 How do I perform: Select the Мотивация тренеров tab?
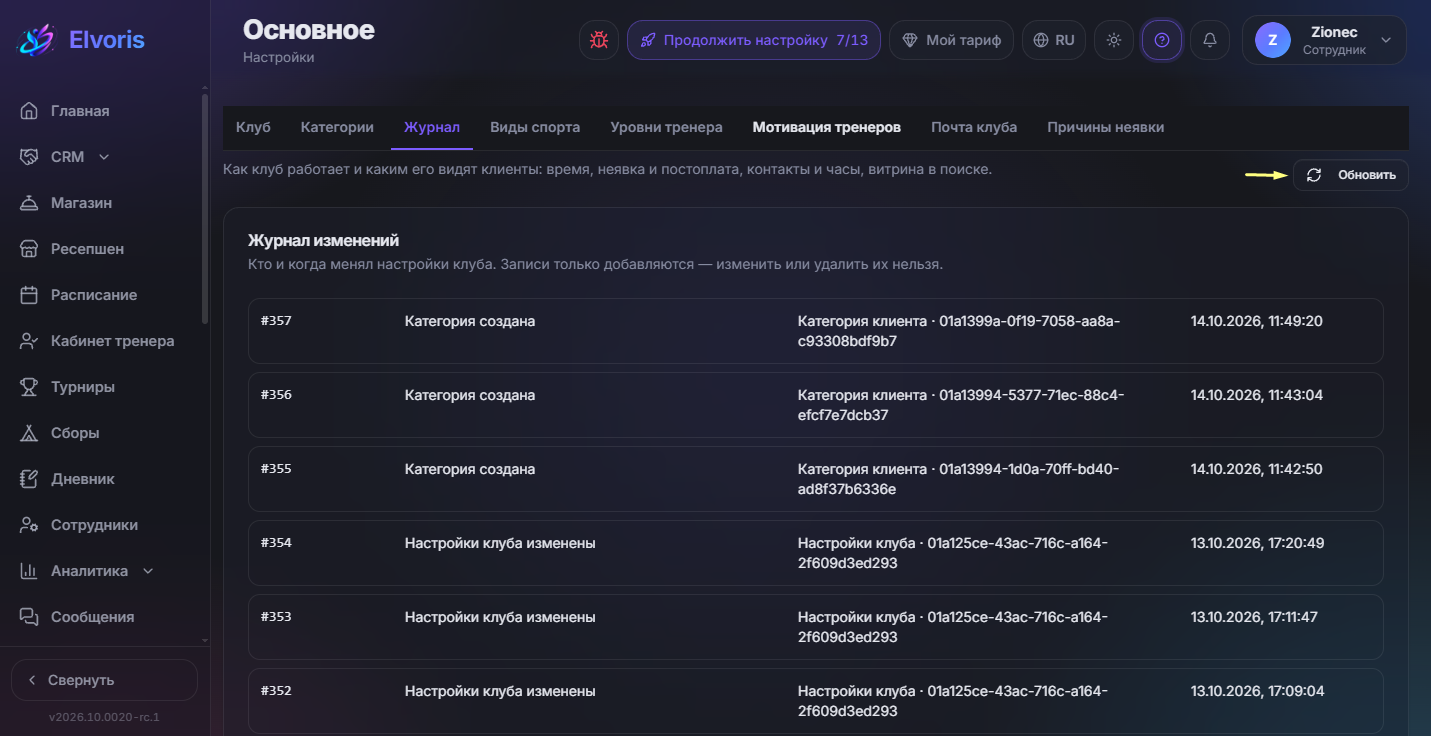point(827,127)
